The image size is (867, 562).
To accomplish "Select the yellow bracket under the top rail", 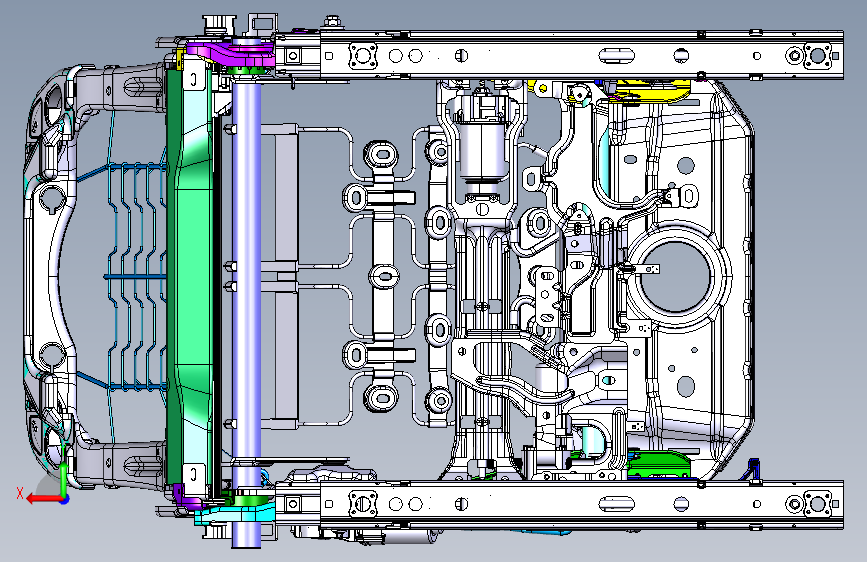I will point(652,91).
